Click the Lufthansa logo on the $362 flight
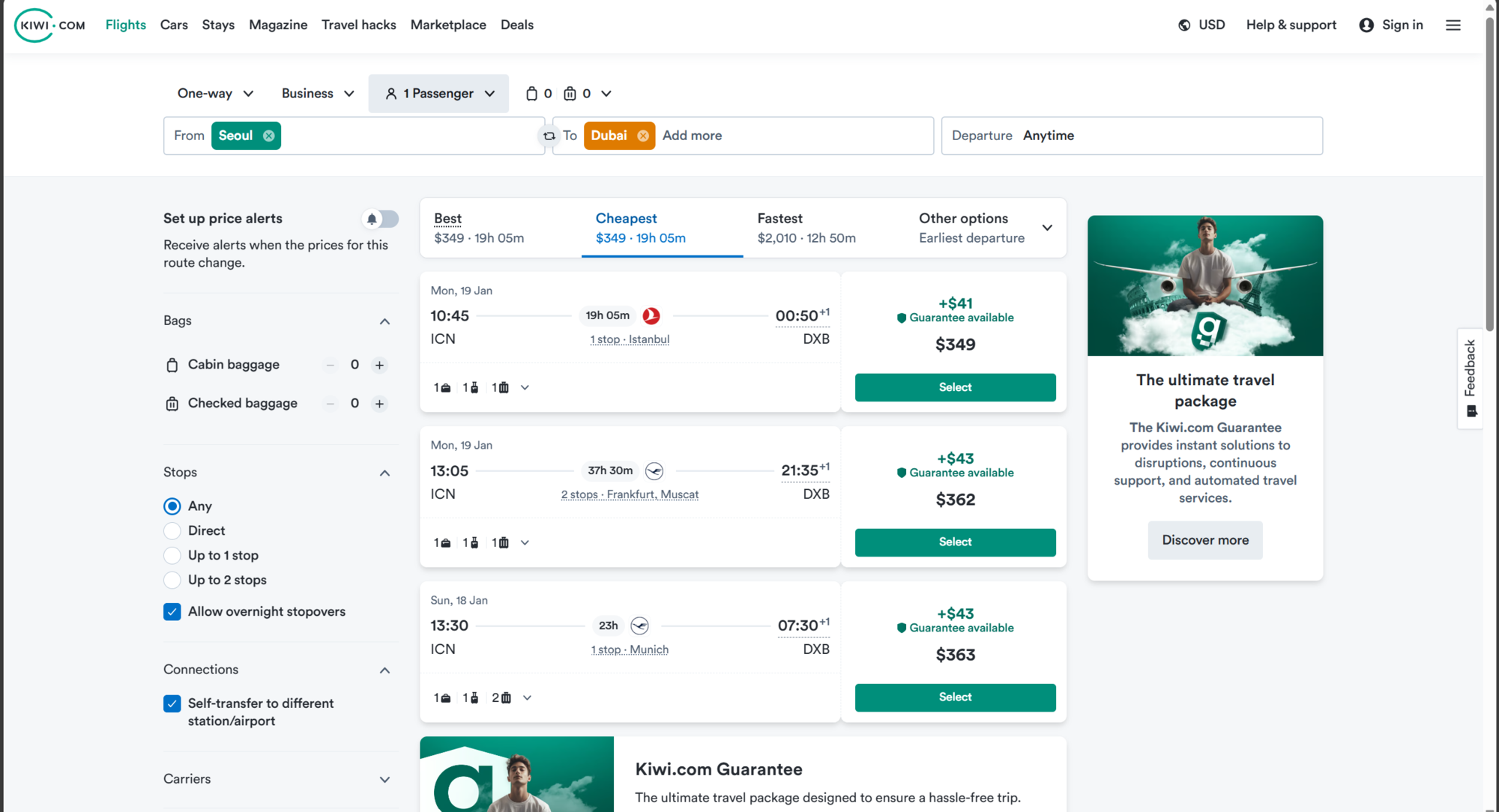Image resolution: width=1499 pixels, height=812 pixels. click(x=654, y=470)
